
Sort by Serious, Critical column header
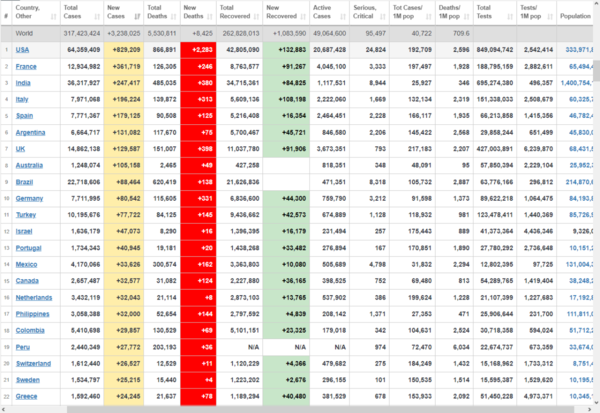[369, 16]
